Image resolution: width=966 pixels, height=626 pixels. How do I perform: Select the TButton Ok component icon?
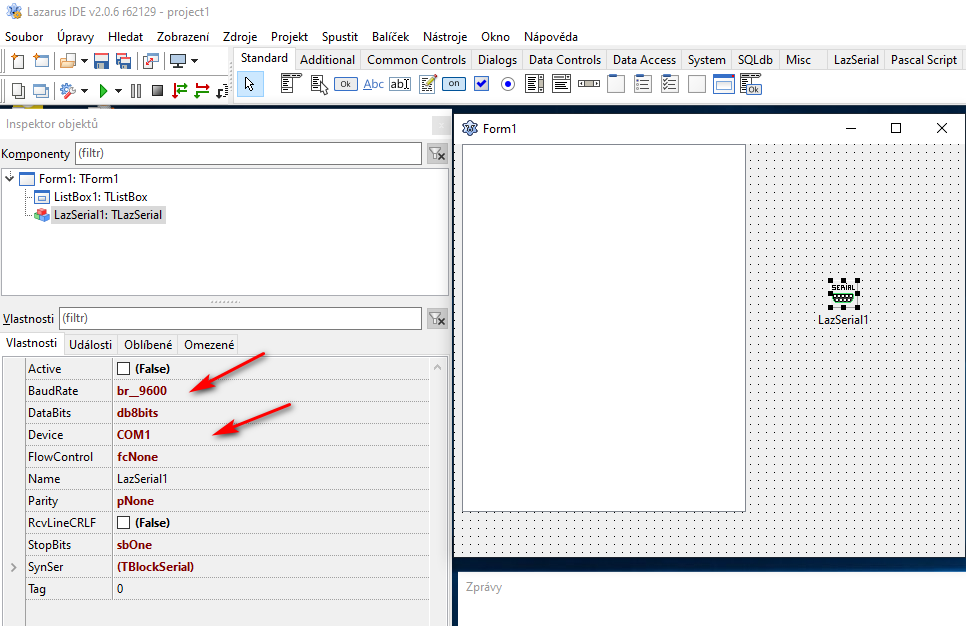346,84
